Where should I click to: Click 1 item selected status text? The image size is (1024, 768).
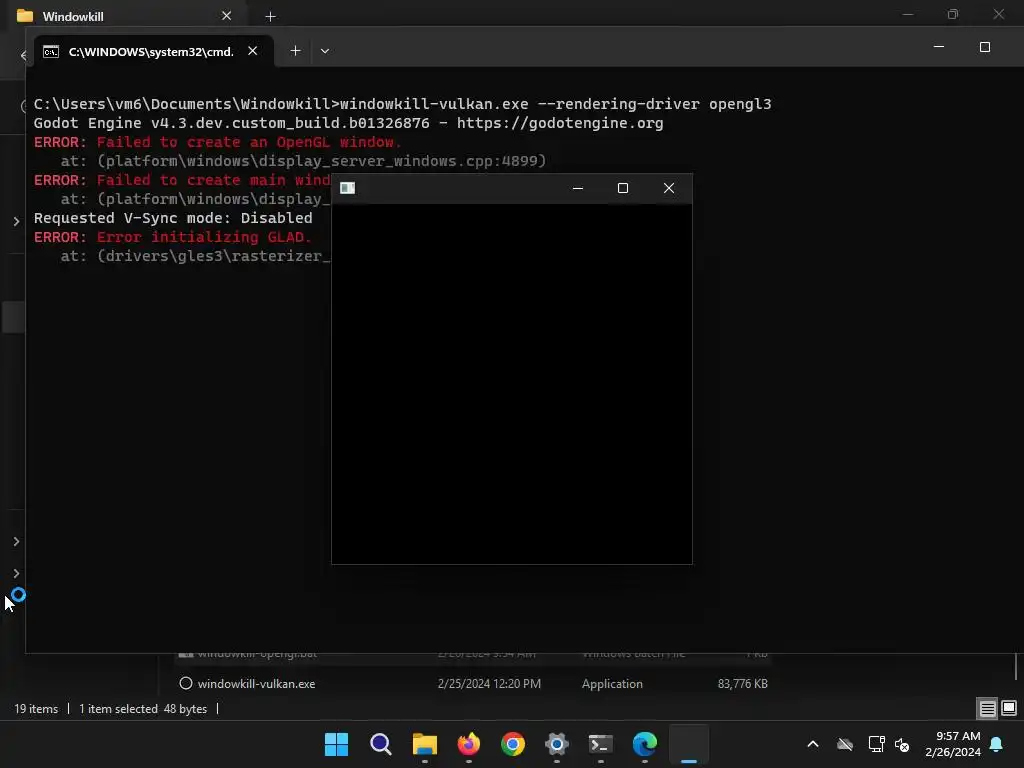118,709
